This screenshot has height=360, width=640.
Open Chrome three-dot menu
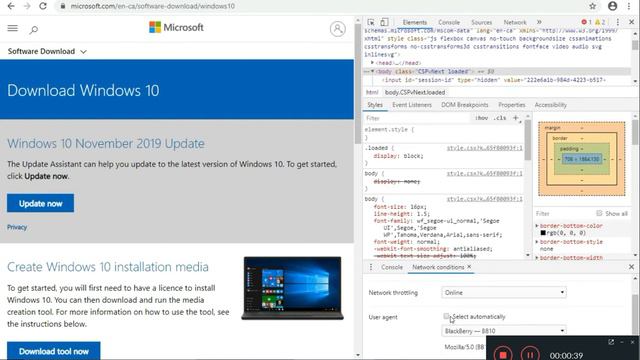click(x=629, y=6)
